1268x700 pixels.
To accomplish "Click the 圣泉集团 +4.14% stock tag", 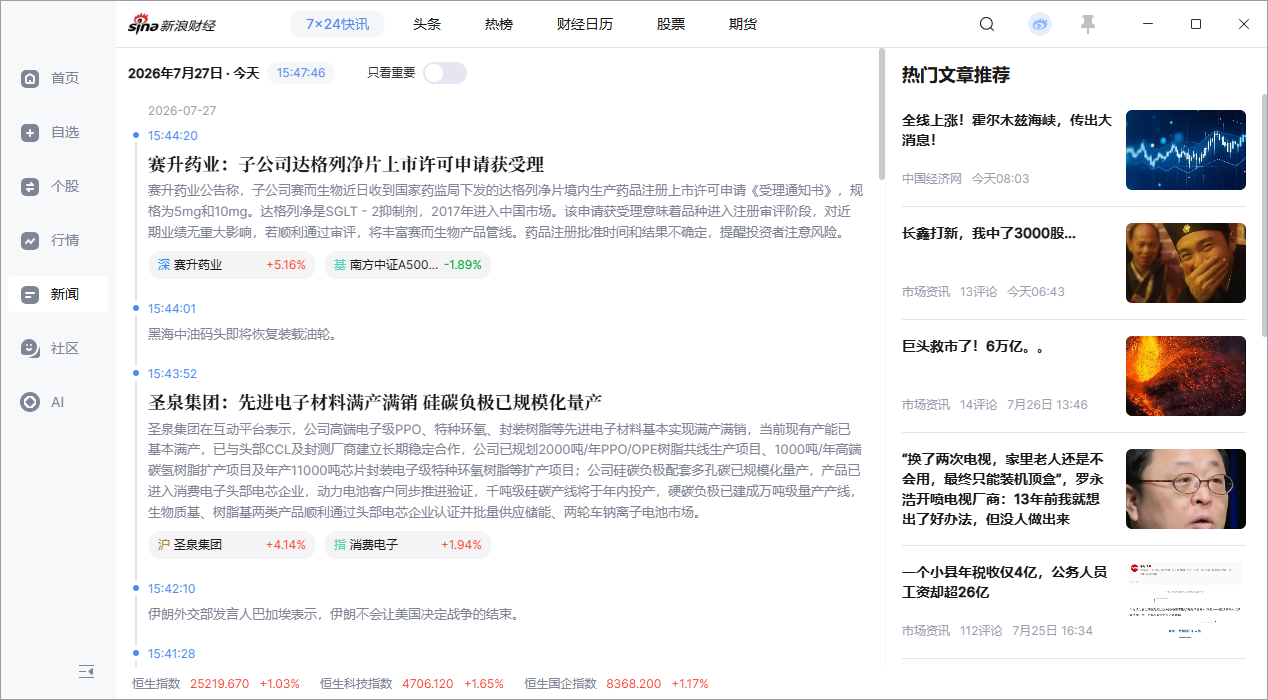I will (232, 545).
